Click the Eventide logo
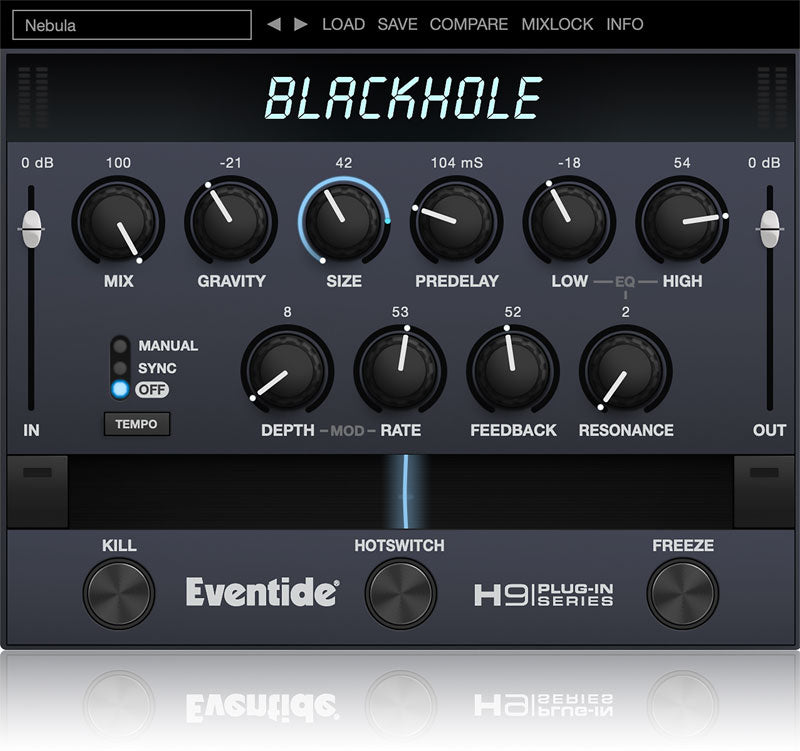 click(x=262, y=592)
